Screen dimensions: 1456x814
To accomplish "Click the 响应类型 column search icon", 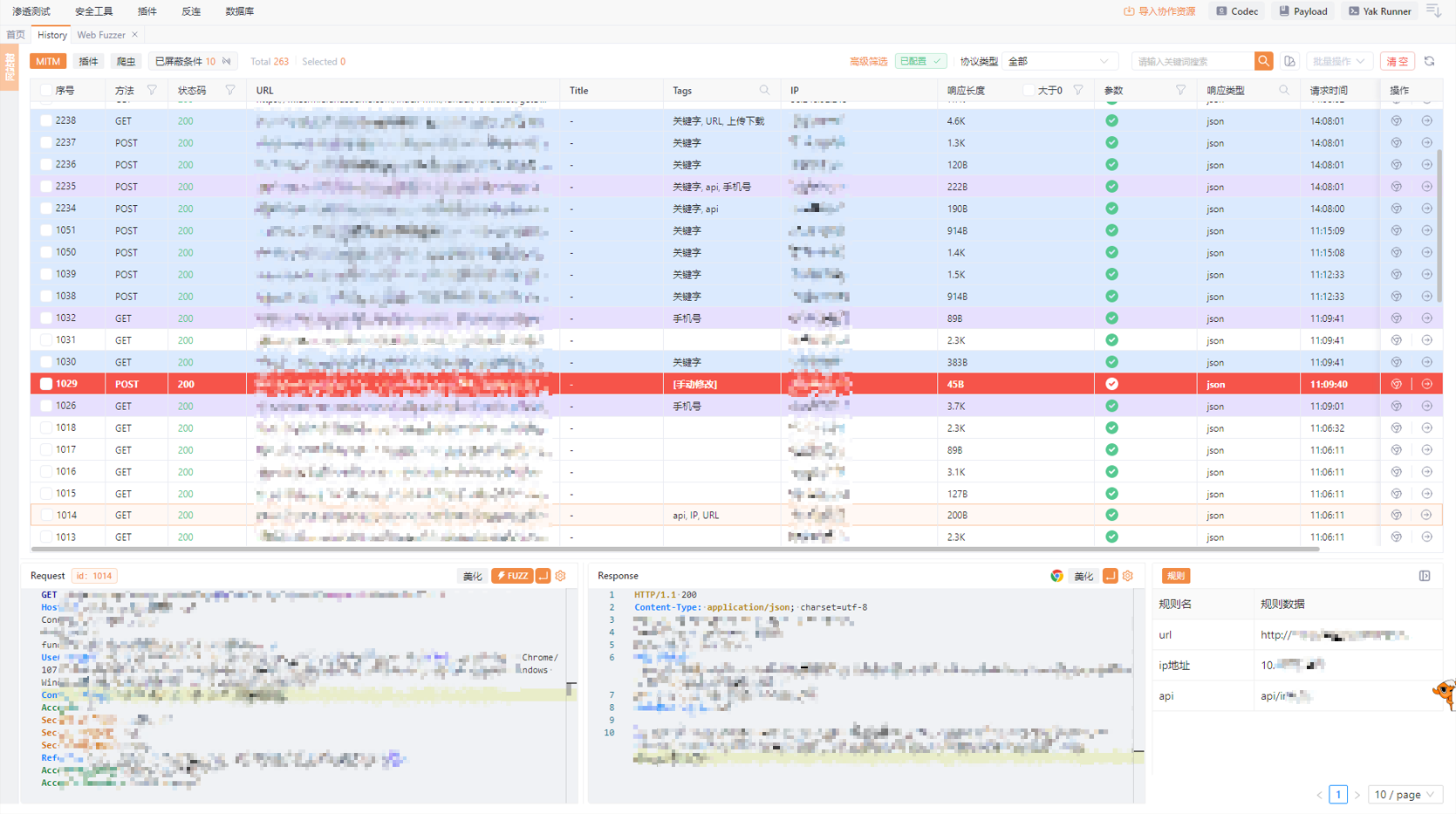I will [1284, 90].
